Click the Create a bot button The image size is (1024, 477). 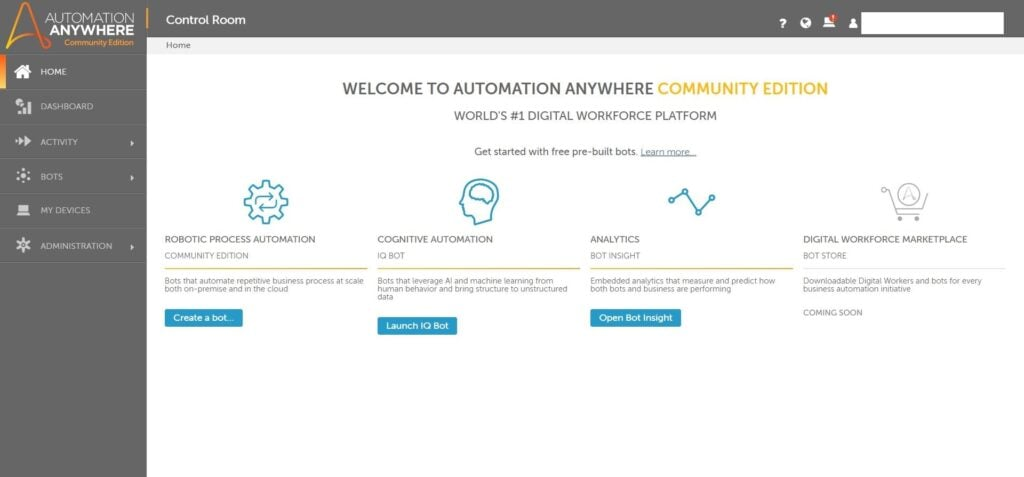pyautogui.click(x=204, y=318)
